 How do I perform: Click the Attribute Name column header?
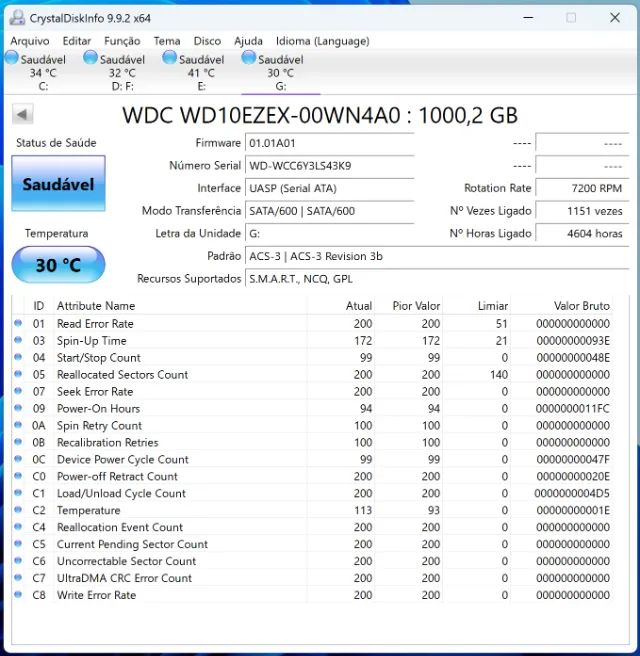[180, 306]
